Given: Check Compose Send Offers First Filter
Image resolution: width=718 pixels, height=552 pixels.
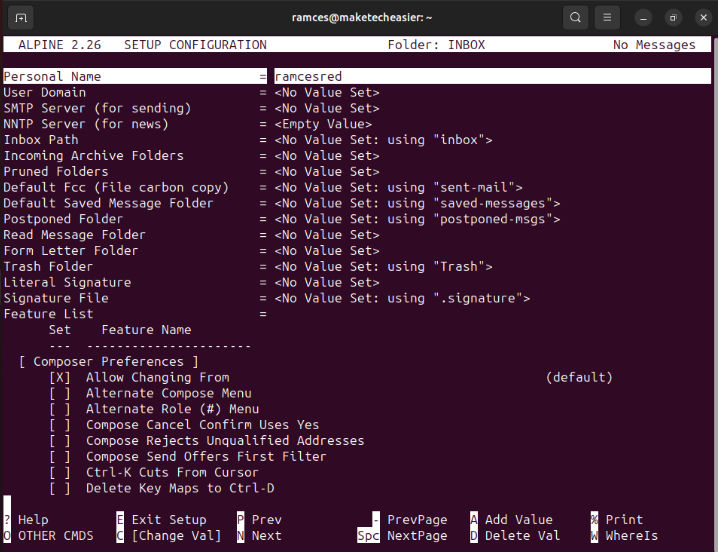Looking at the screenshot, I should point(60,457).
